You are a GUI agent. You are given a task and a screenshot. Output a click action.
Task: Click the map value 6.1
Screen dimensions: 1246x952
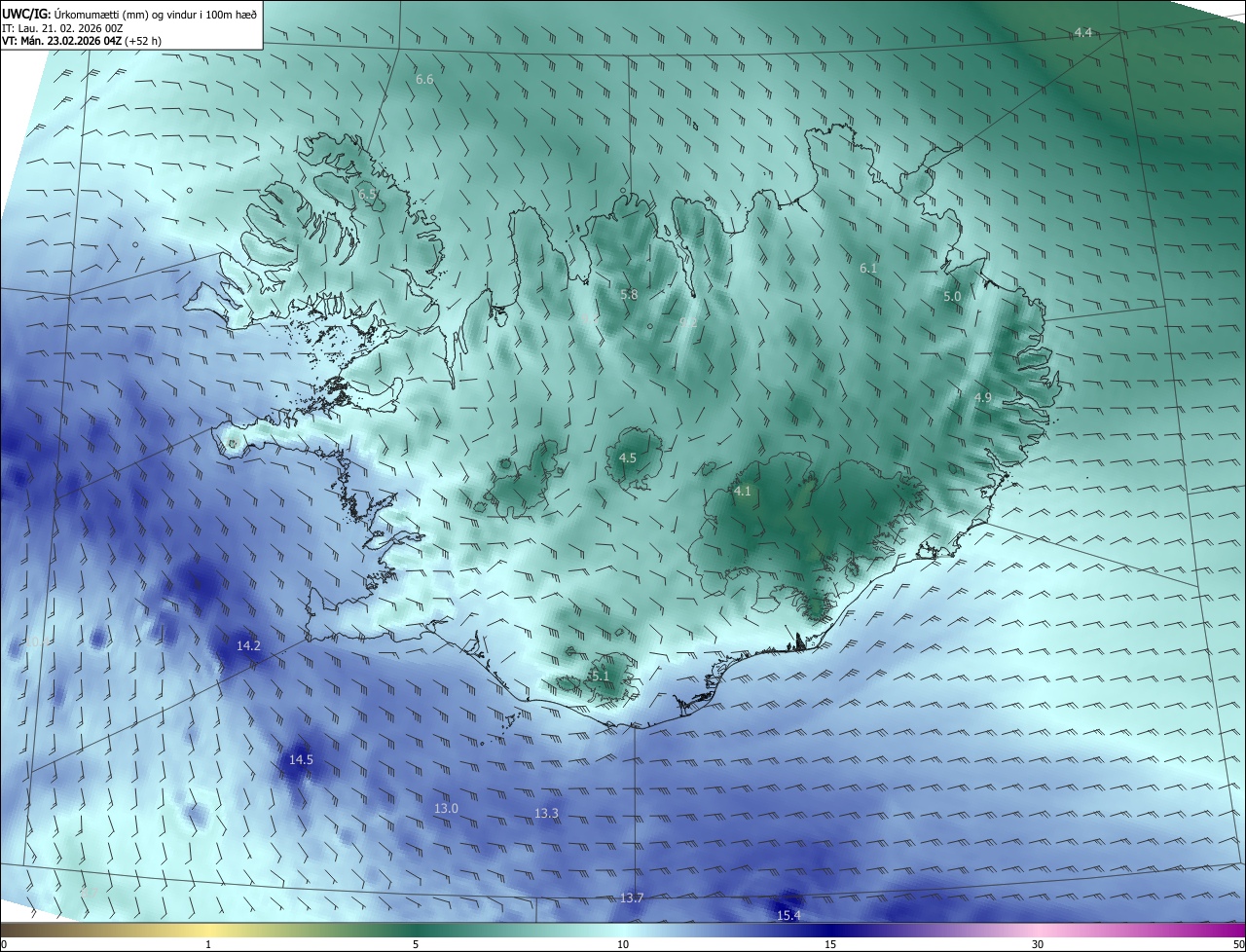pyautogui.click(x=868, y=268)
